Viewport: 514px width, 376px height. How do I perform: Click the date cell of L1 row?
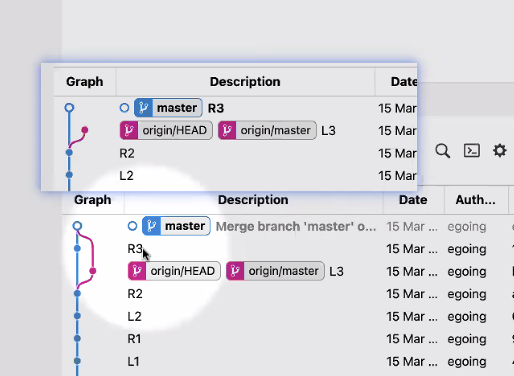pyautogui.click(x=412, y=361)
